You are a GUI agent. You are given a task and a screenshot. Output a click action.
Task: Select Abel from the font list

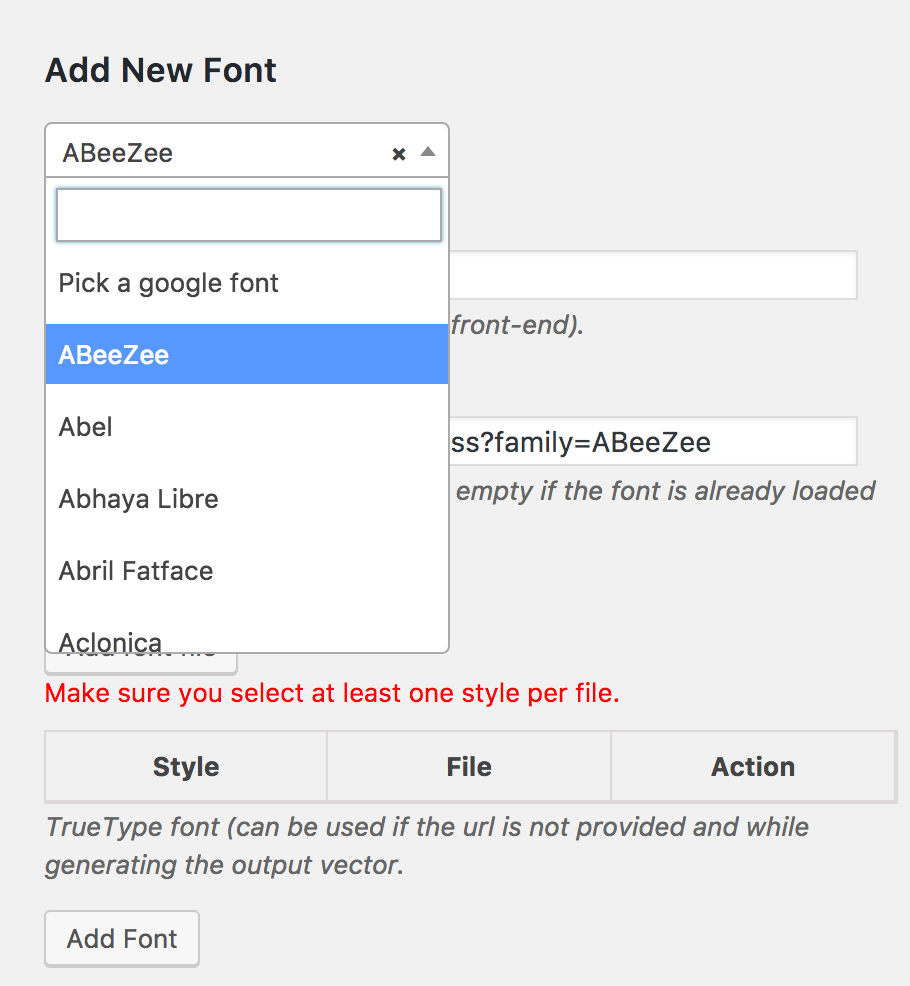click(x=247, y=427)
